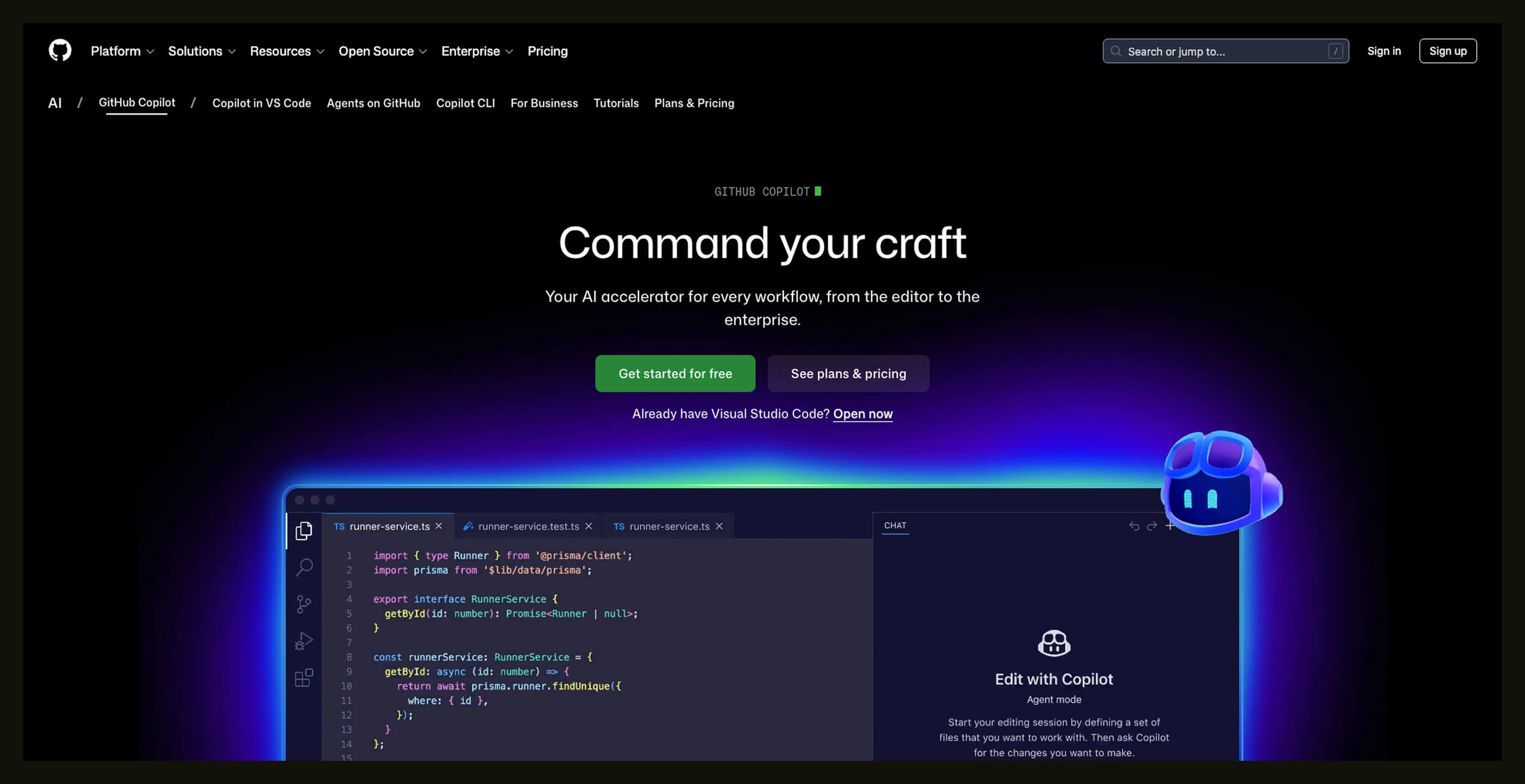The width and height of the screenshot is (1525, 784).
Task: Click See plans & pricing button
Action: 848,374
